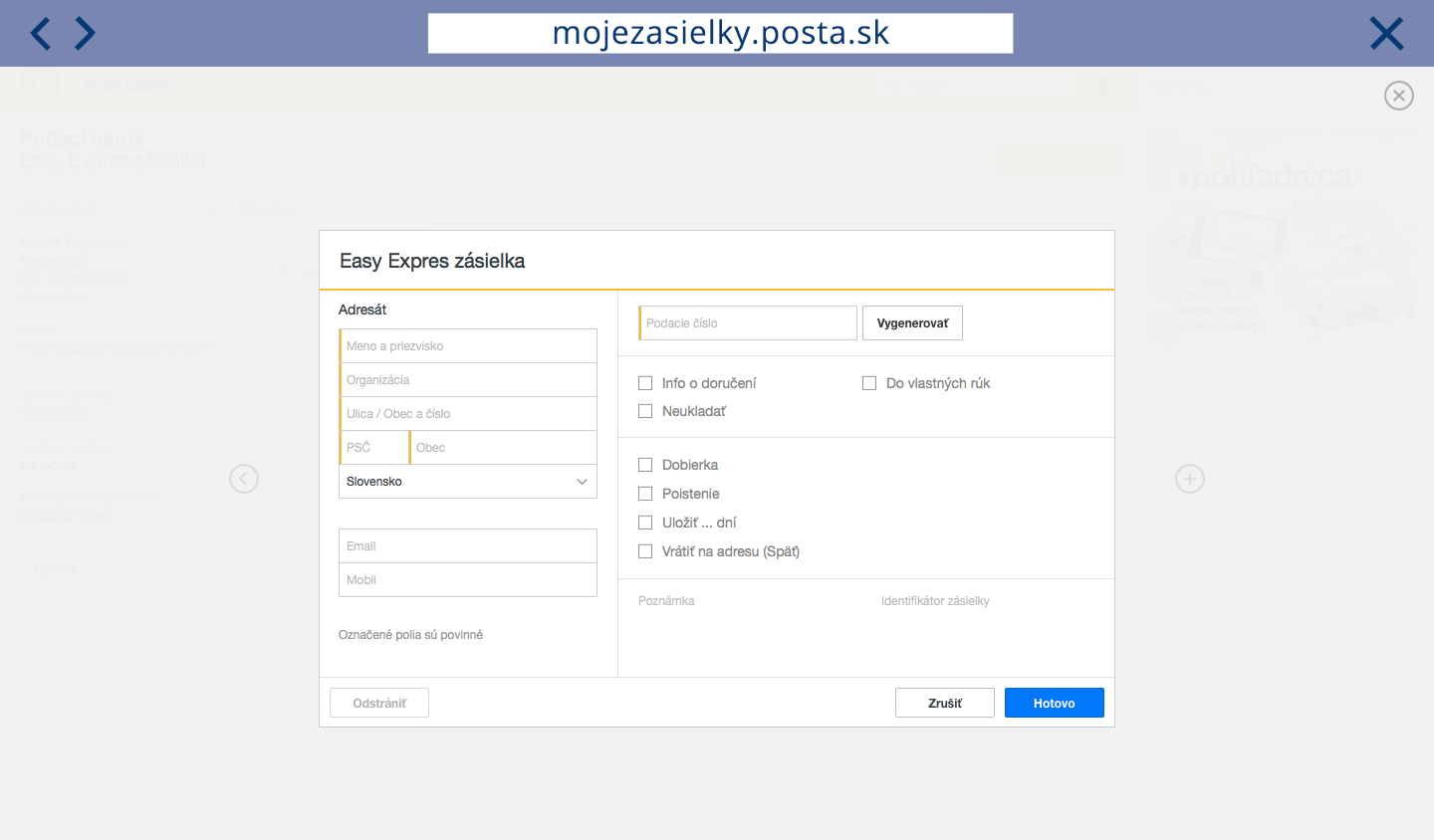This screenshot has width=1434, height=840.
Task: Go to previous zásielka with left circle arrow
Action: tap(244, 479)
